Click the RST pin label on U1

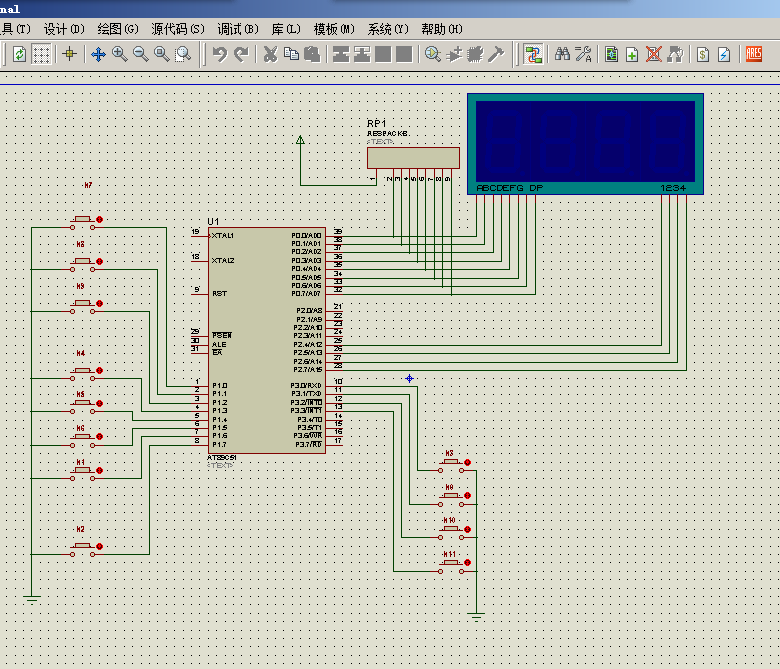(x=219, y=293)
